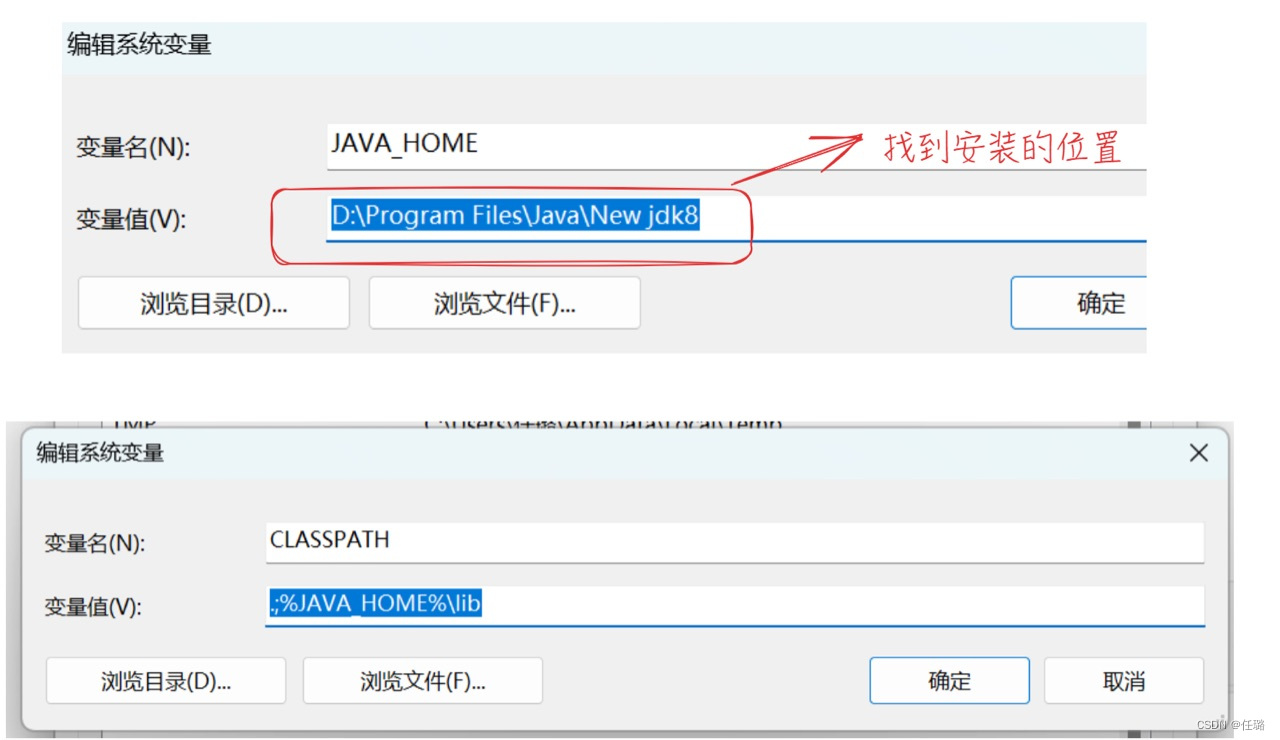Click the JAVA_HOME variable name field
Image resolution: width=1280 pixels, height=740 pixels.
(736, 146)
